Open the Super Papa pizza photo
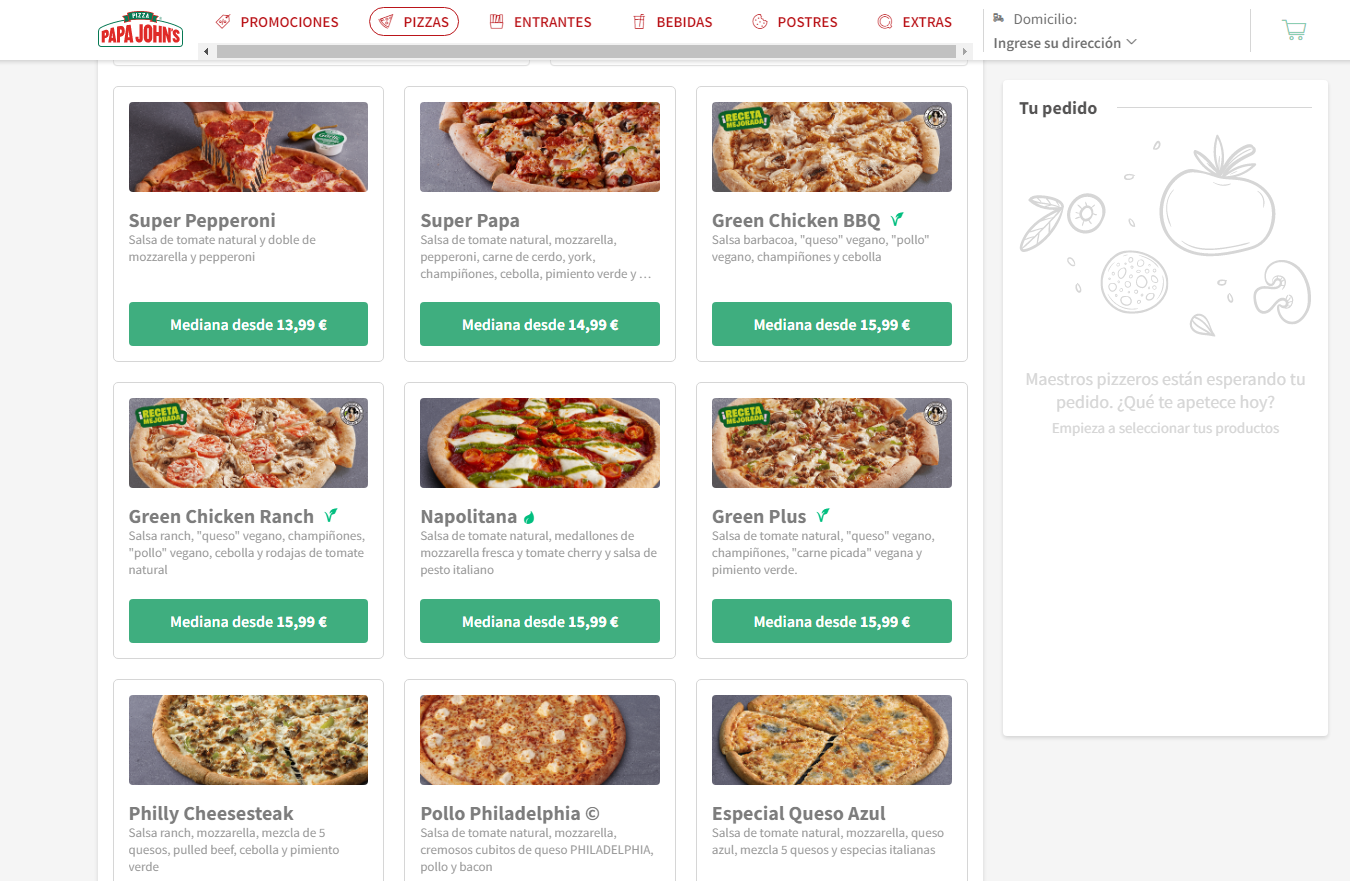 point(540,147)
